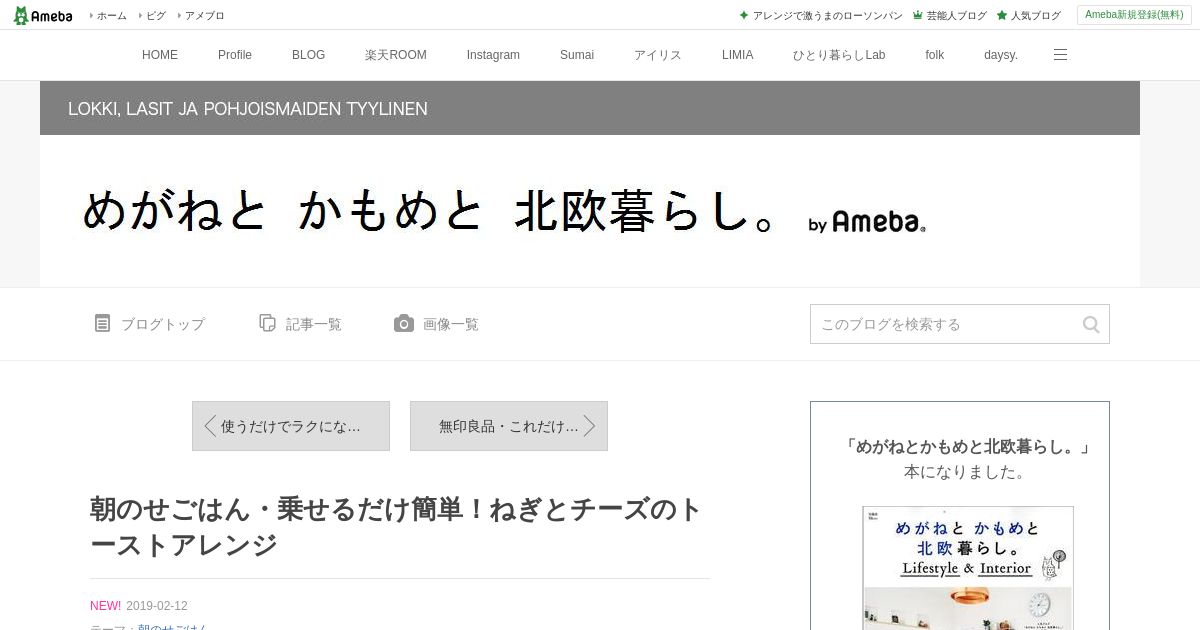Click the crown icon beside 芸能人ブログ
This screenshot has width=1200, height=630.
tap(917, 16)
